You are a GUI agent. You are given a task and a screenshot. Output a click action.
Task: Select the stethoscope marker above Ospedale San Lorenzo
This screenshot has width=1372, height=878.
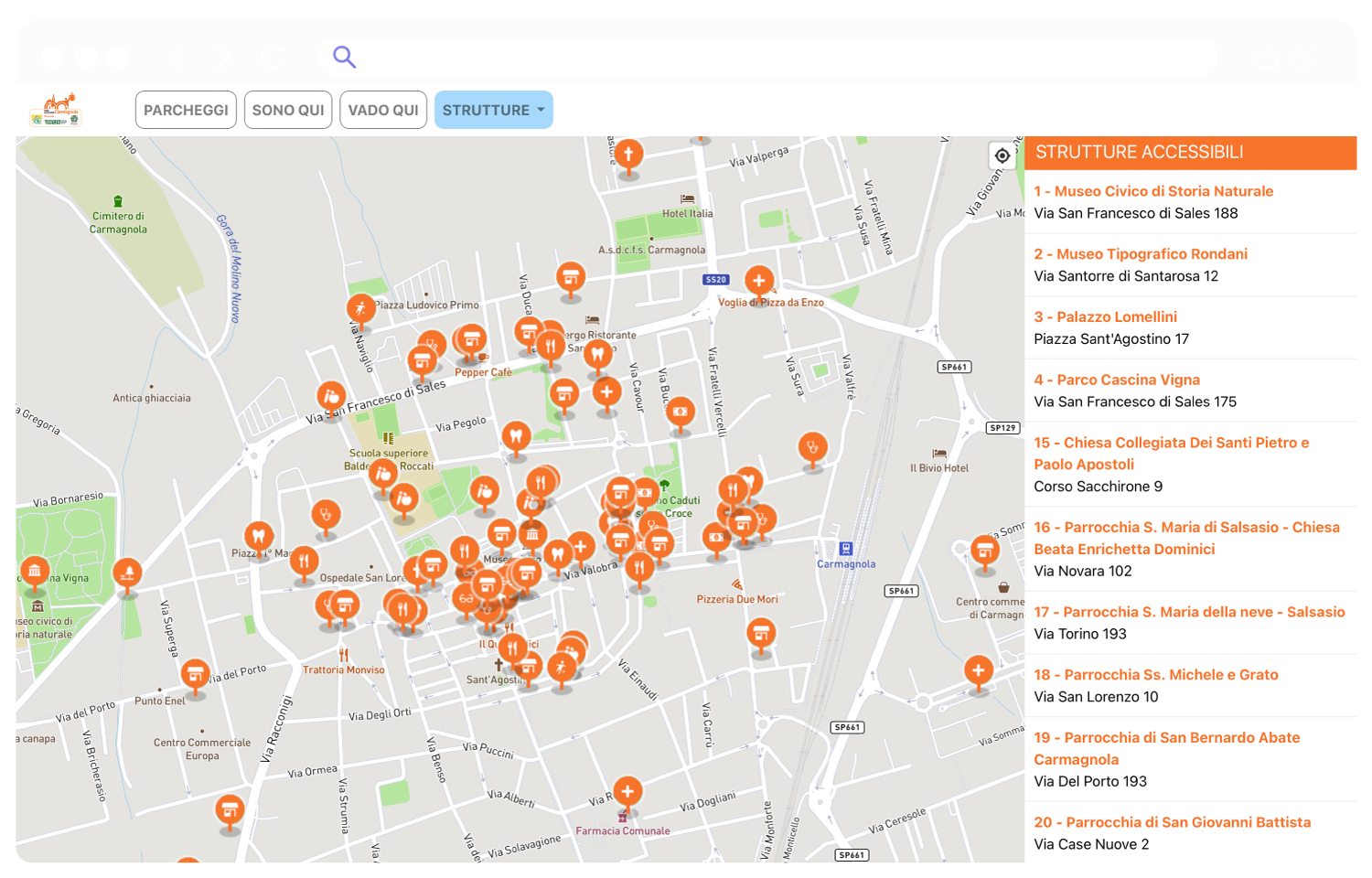point(326,516)
